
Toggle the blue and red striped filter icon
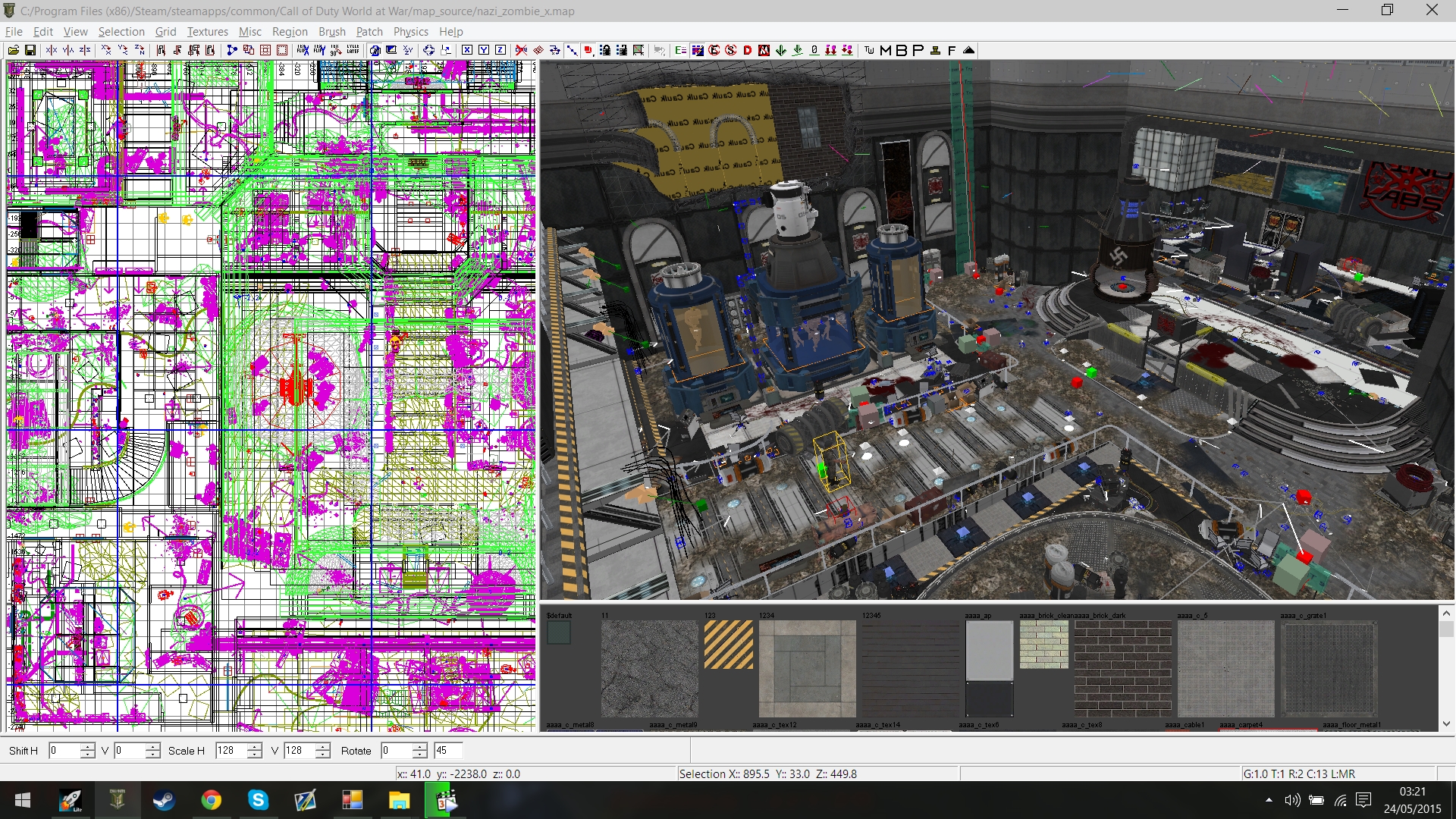click(x=698, y=50)
